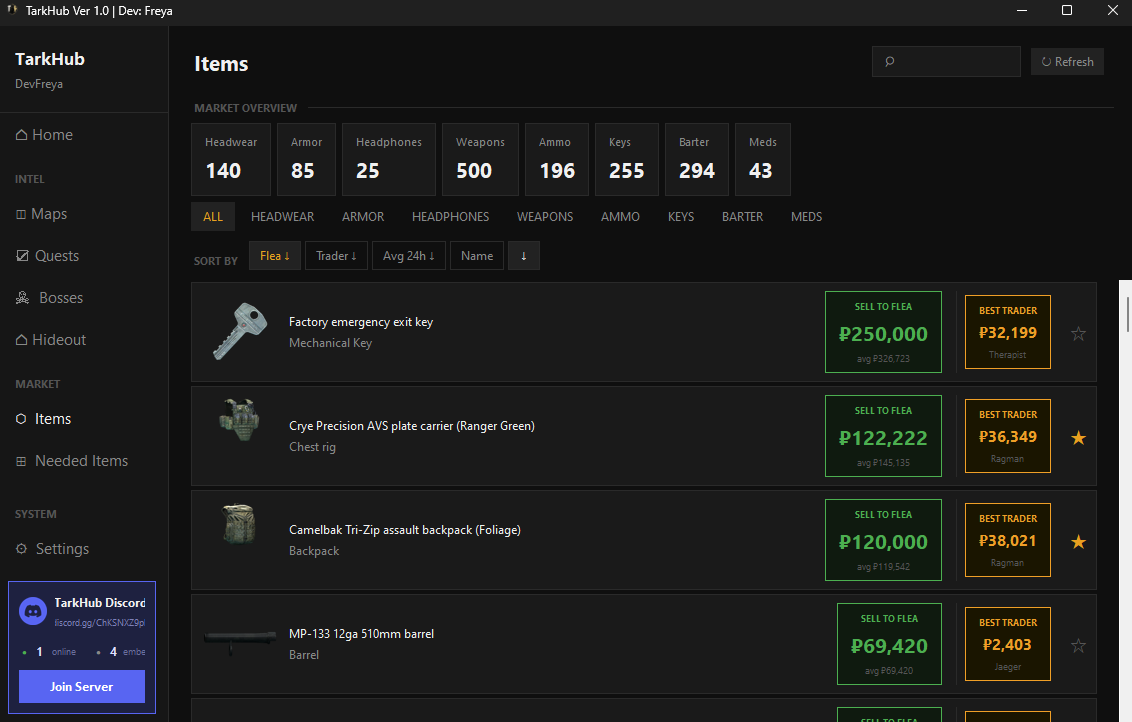Click the ₽32,199 Therapist Best Trader box
The width and height of the screenshot is (1132, 722).
[x=1008, y=332]
